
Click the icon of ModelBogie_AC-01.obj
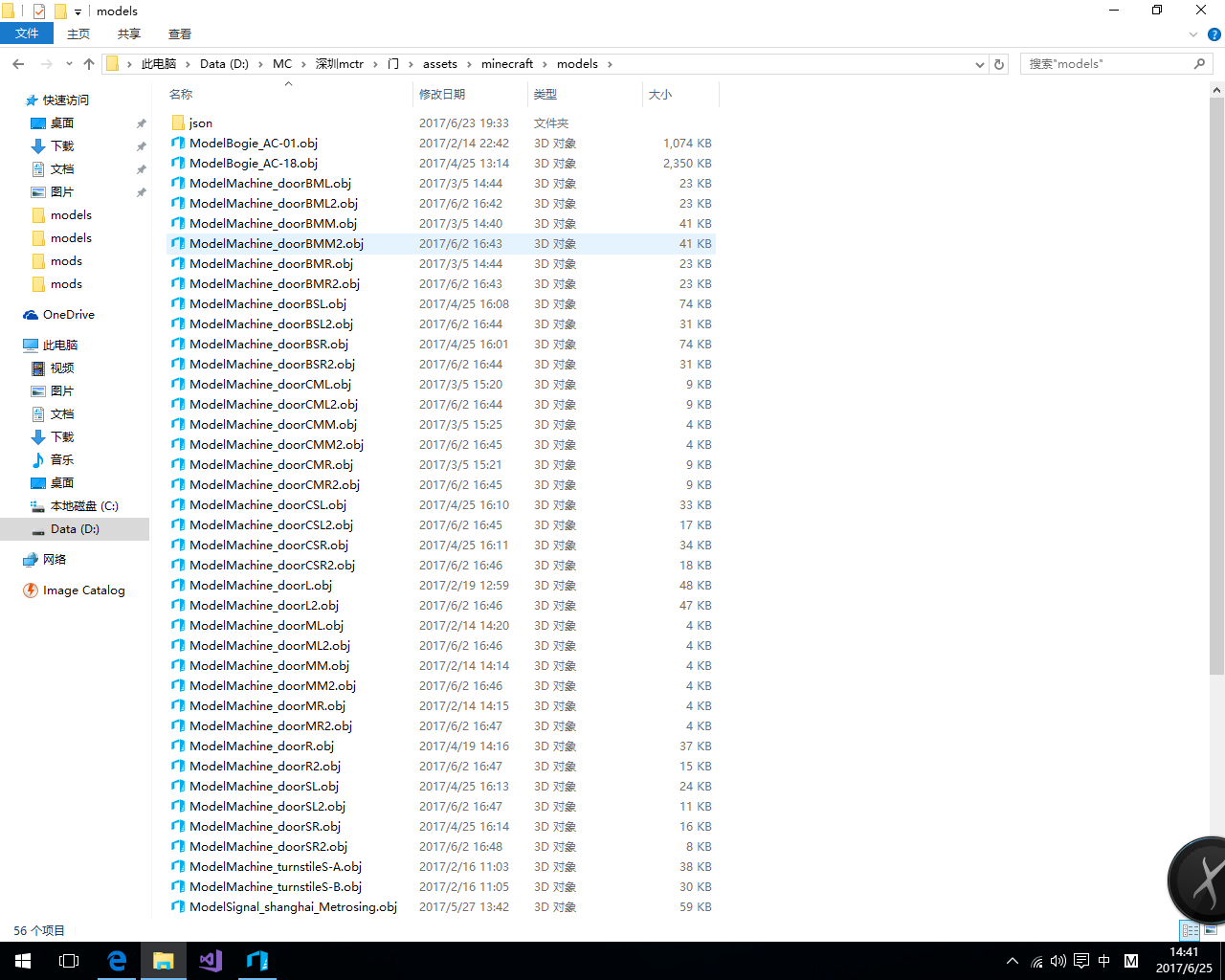click(x=178, y=143)
